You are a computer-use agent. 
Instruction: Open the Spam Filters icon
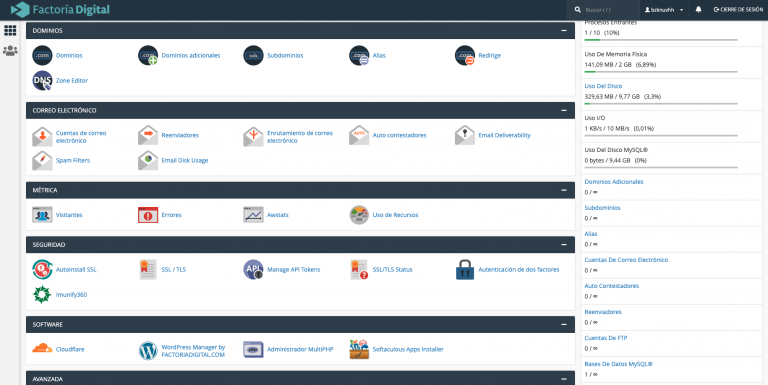tap(42, 160)
